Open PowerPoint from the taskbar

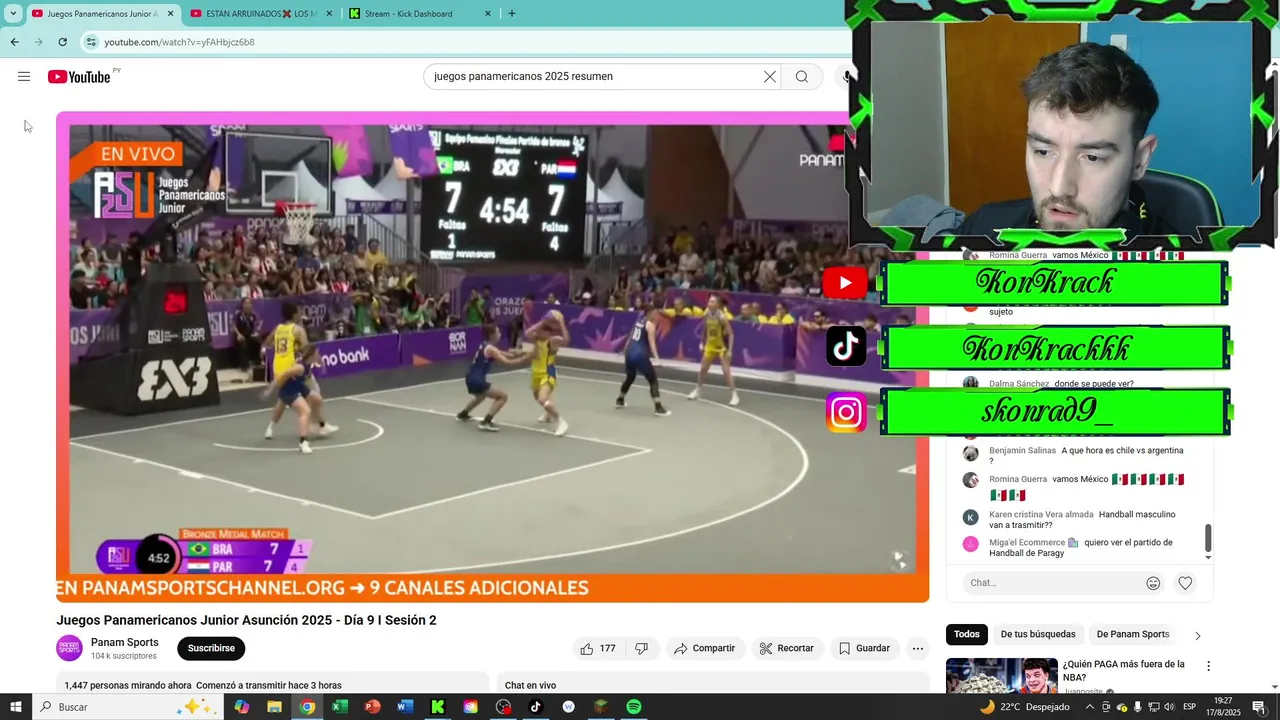coord(372,707)
